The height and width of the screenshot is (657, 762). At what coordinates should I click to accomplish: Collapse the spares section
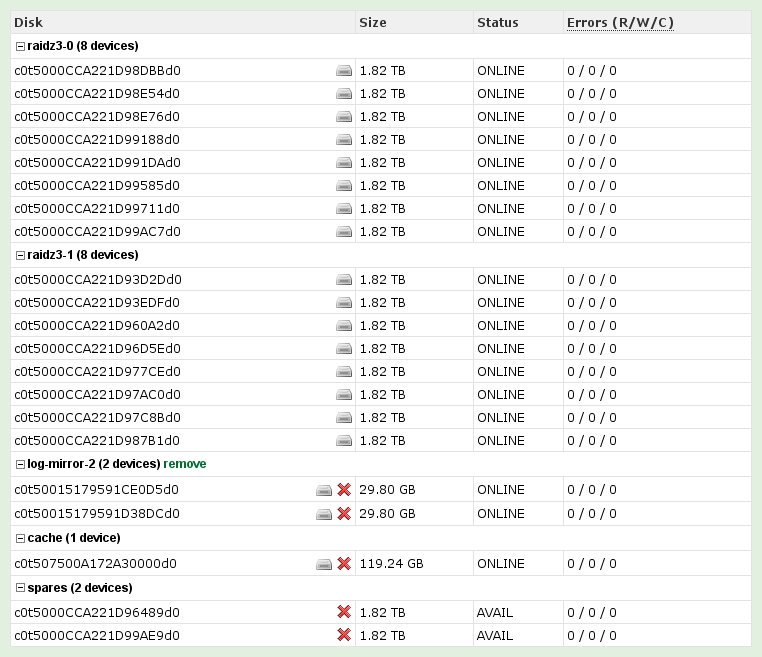click(x=19, y=587)
